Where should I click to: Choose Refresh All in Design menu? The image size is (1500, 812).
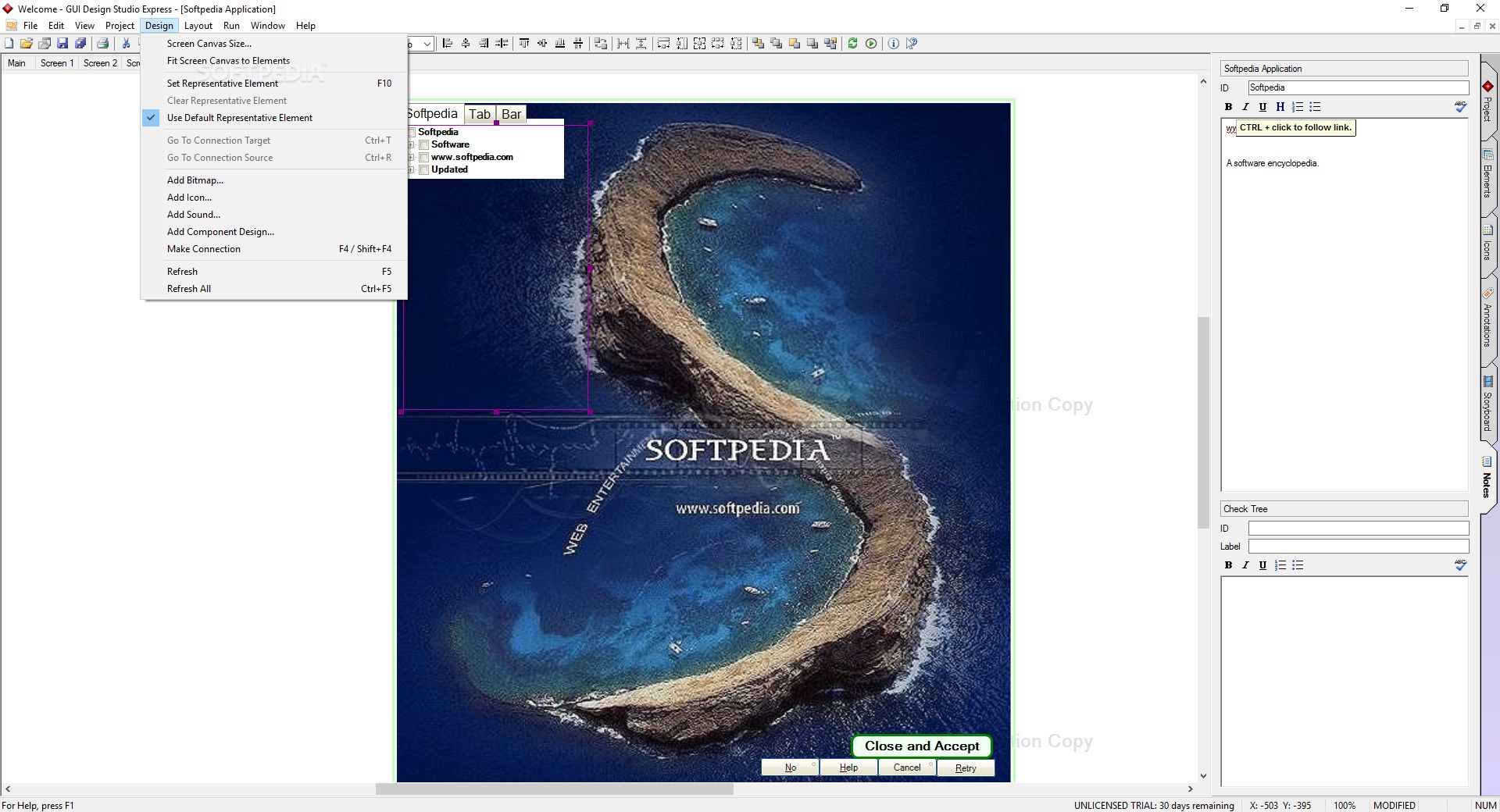(273, 289)
